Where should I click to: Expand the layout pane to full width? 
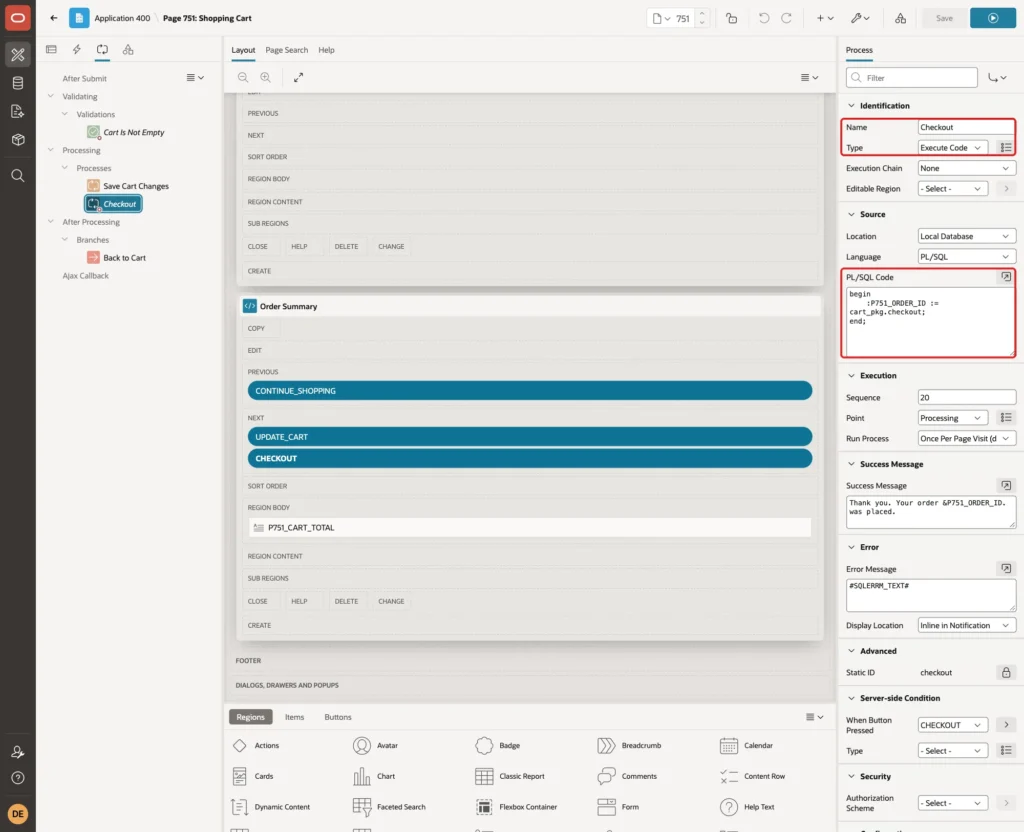[x=298, y=77]
